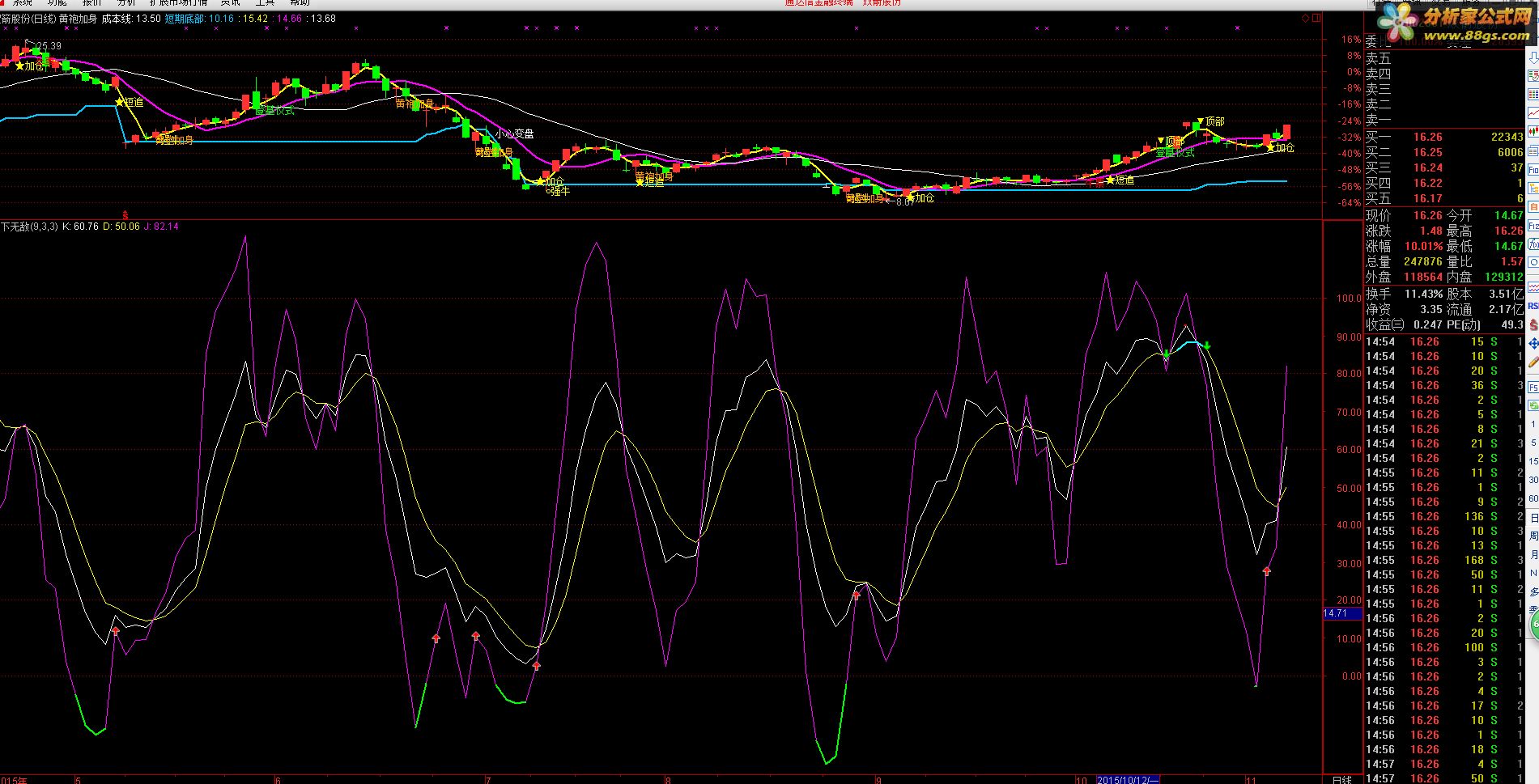Click the 小心变盘 chart annotation
Image resolution: width=1539 pixels, height=784 pixels.
point(515,133)
